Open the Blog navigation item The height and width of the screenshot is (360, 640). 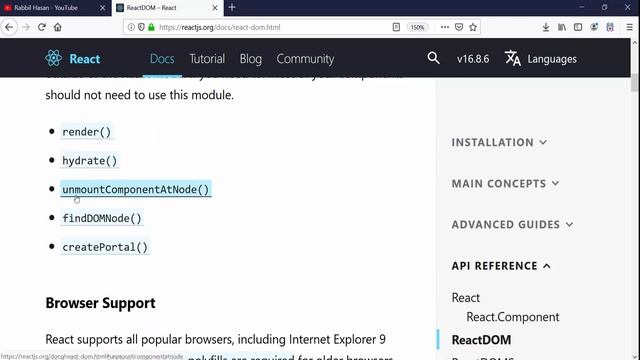tap(251, 59)
